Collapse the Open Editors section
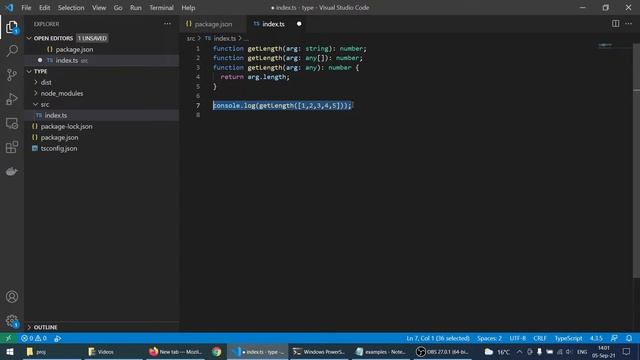Image resolution: width=640 pixels, height=360 pixels. [x=29, y=38]
